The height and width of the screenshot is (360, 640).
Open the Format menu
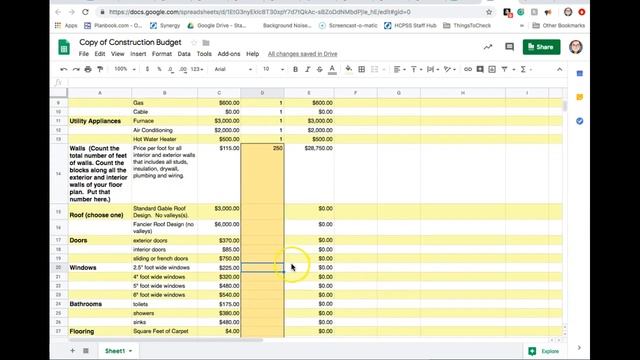pyautogui.click(x=162, y=54)
